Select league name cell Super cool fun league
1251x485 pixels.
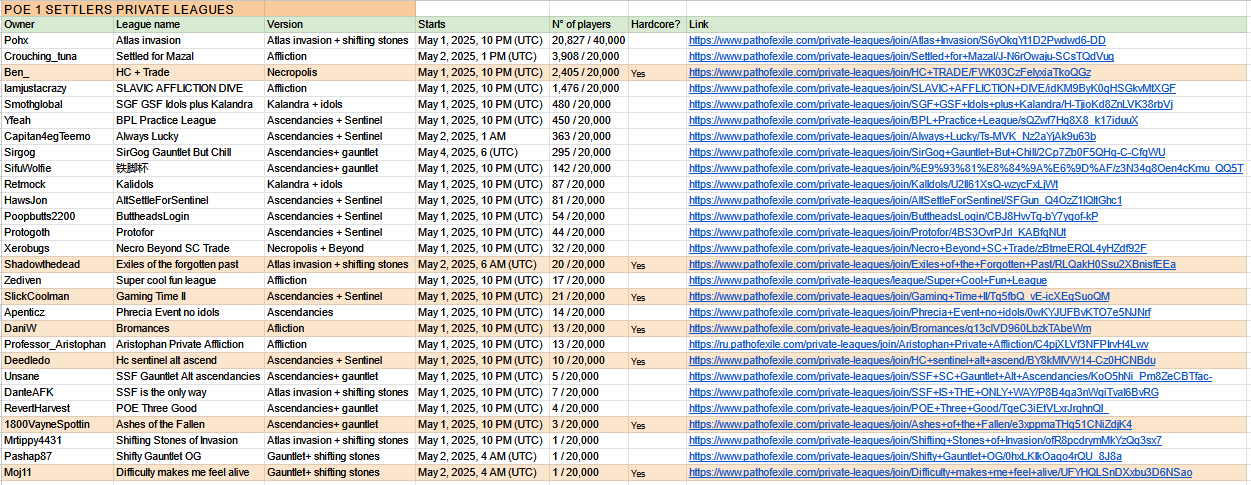point(188,280)
